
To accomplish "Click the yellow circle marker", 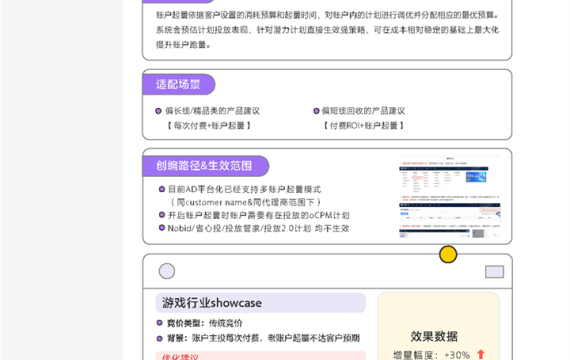I will [448, 254].
